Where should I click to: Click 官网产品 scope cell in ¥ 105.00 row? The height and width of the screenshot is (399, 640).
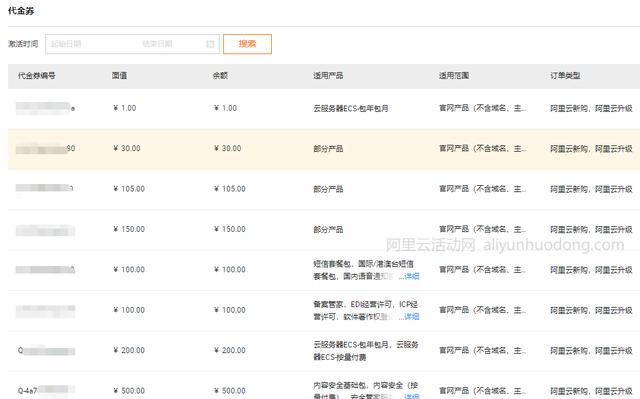(x=482, y=189)
